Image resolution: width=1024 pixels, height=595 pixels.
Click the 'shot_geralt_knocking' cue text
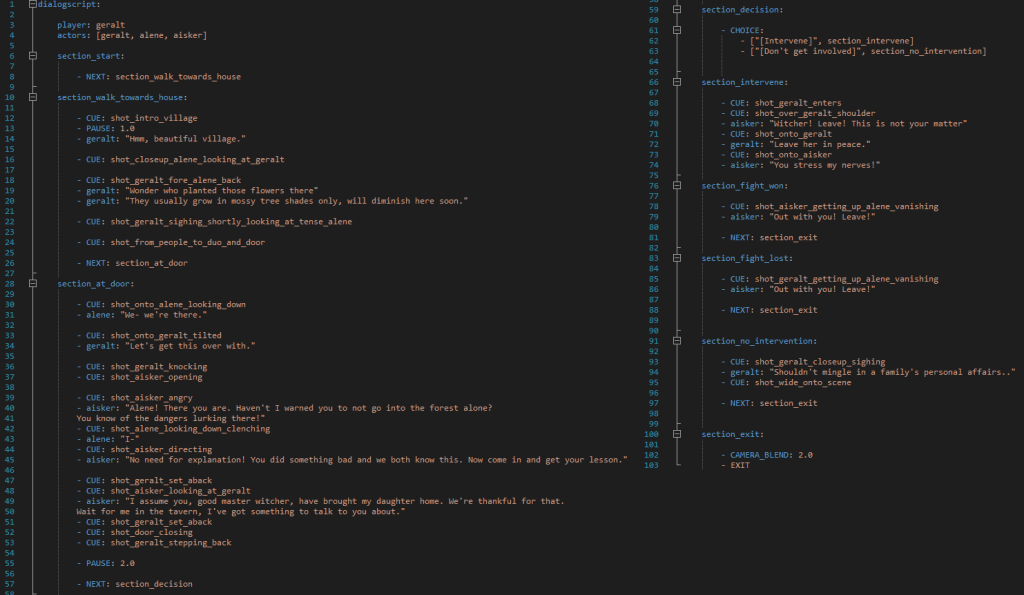[x=150, y=367]
